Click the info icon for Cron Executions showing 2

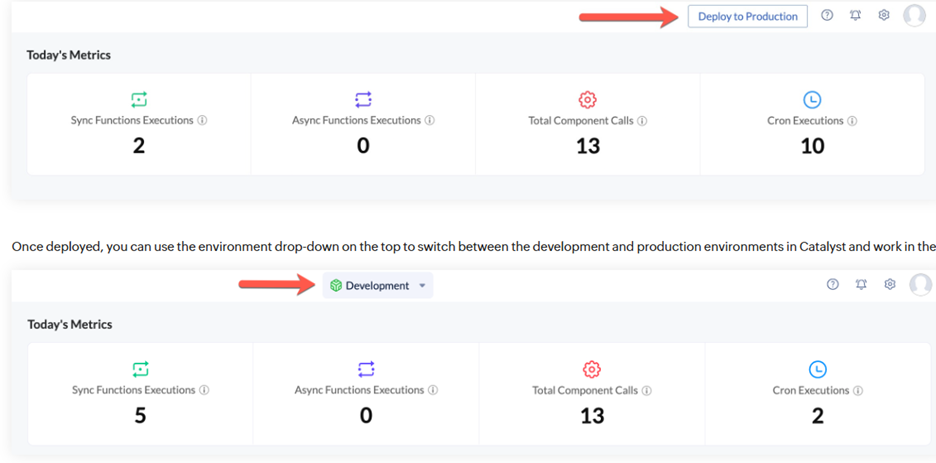tap(857, 391)
